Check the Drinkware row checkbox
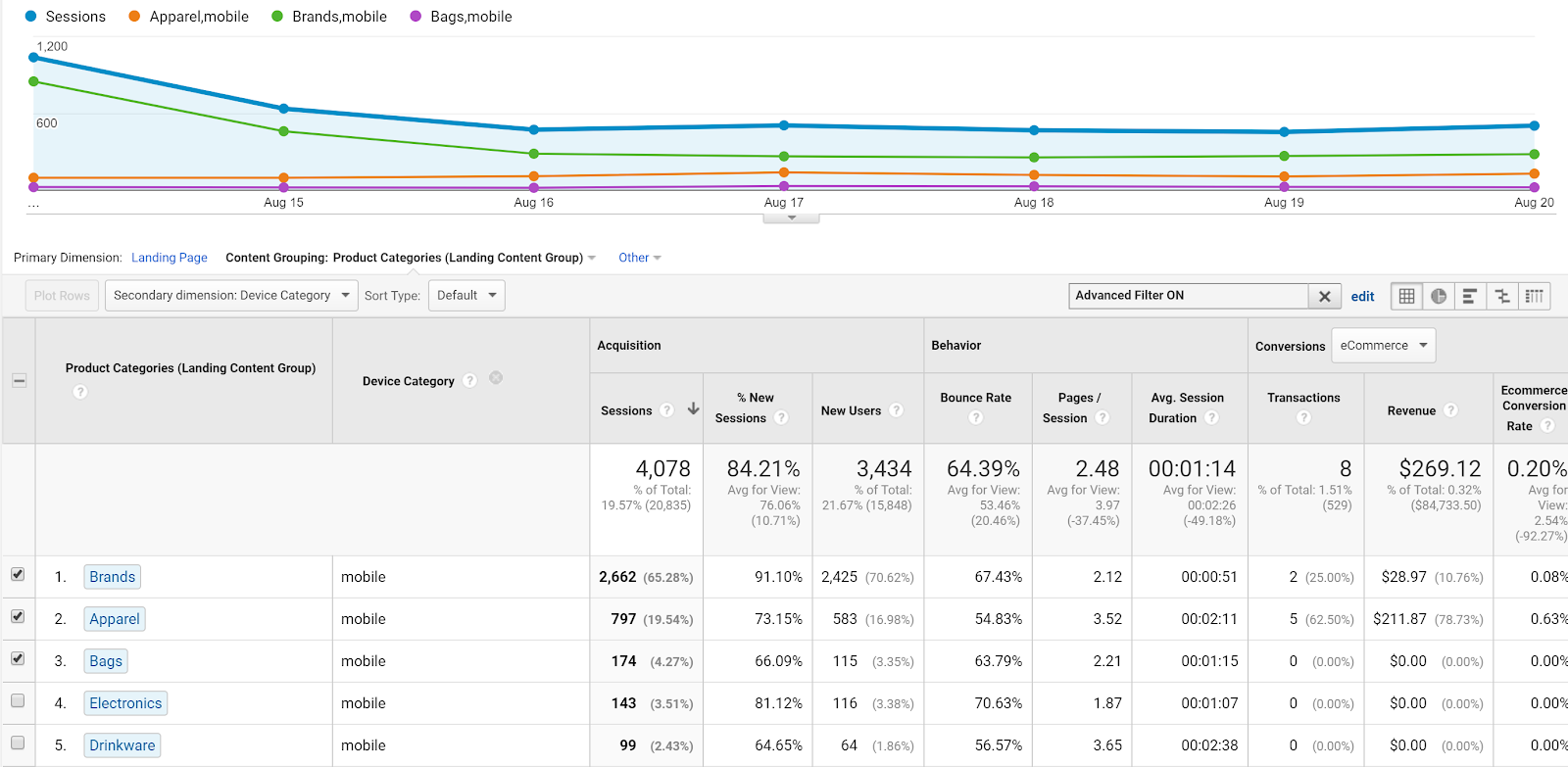The image size is (1568, 767). click(18, 743)
